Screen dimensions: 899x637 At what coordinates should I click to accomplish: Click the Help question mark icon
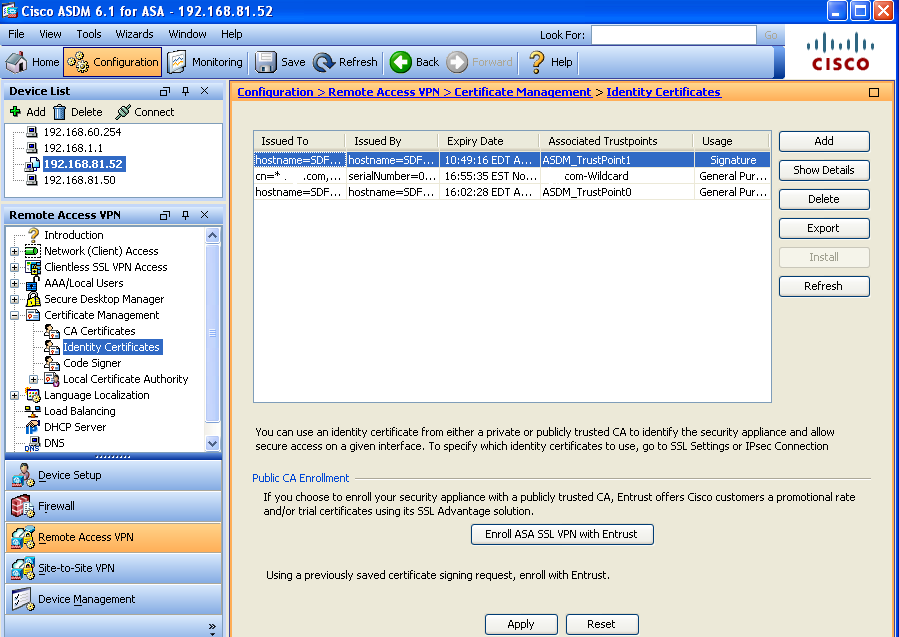(x=537, y=62)
